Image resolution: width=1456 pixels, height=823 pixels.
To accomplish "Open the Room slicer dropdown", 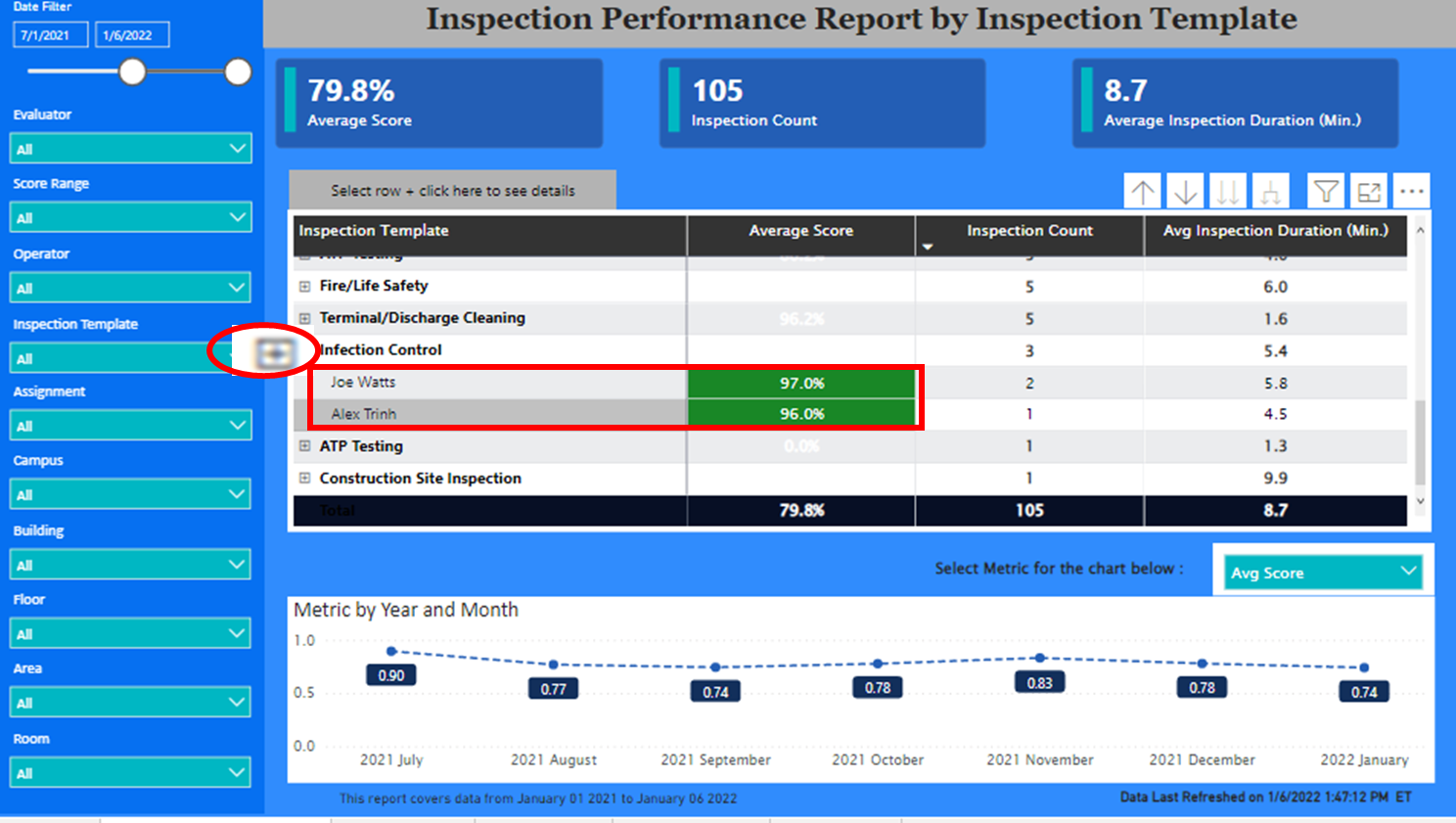I will point(130,771).
